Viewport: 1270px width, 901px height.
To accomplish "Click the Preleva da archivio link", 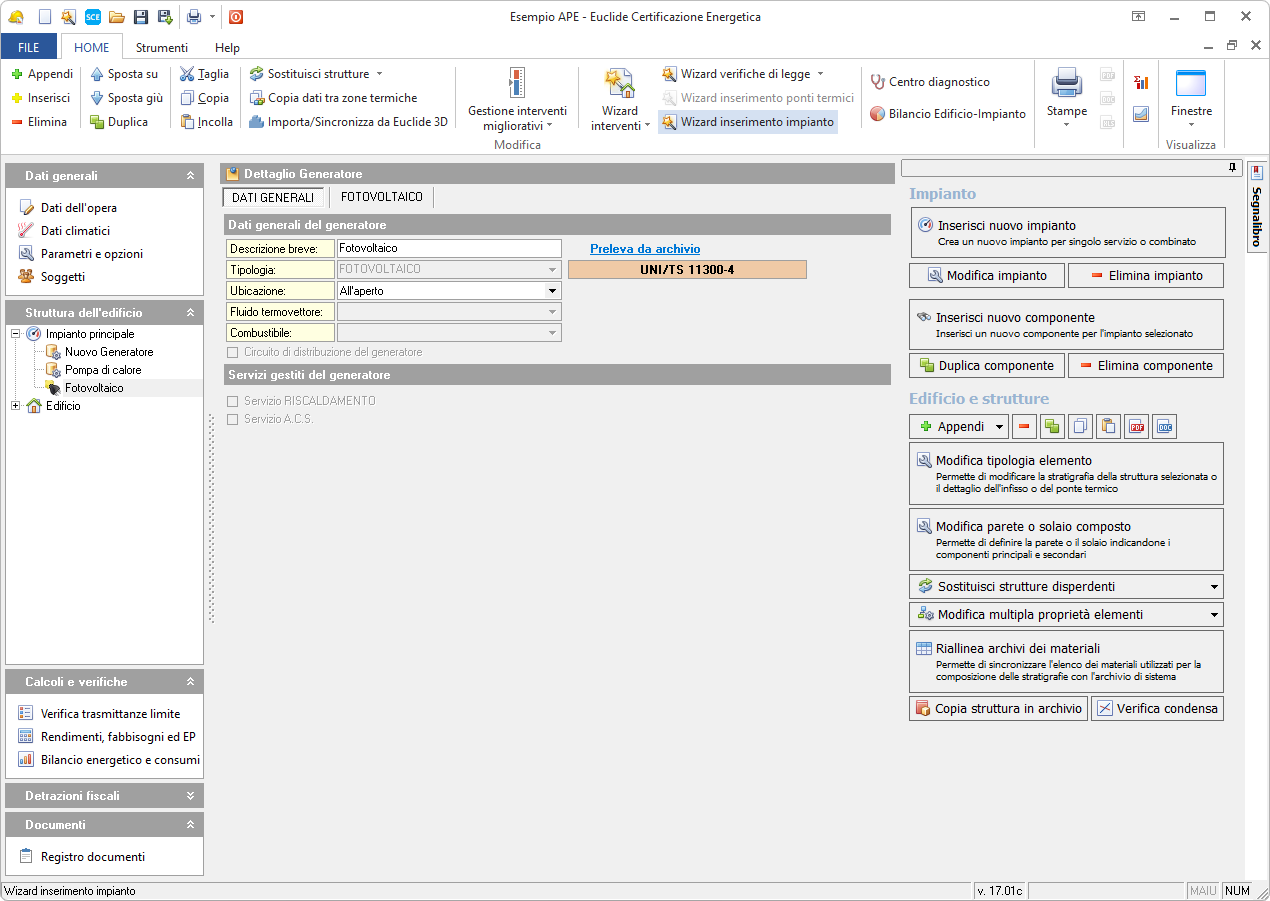I will pos(645,249).
